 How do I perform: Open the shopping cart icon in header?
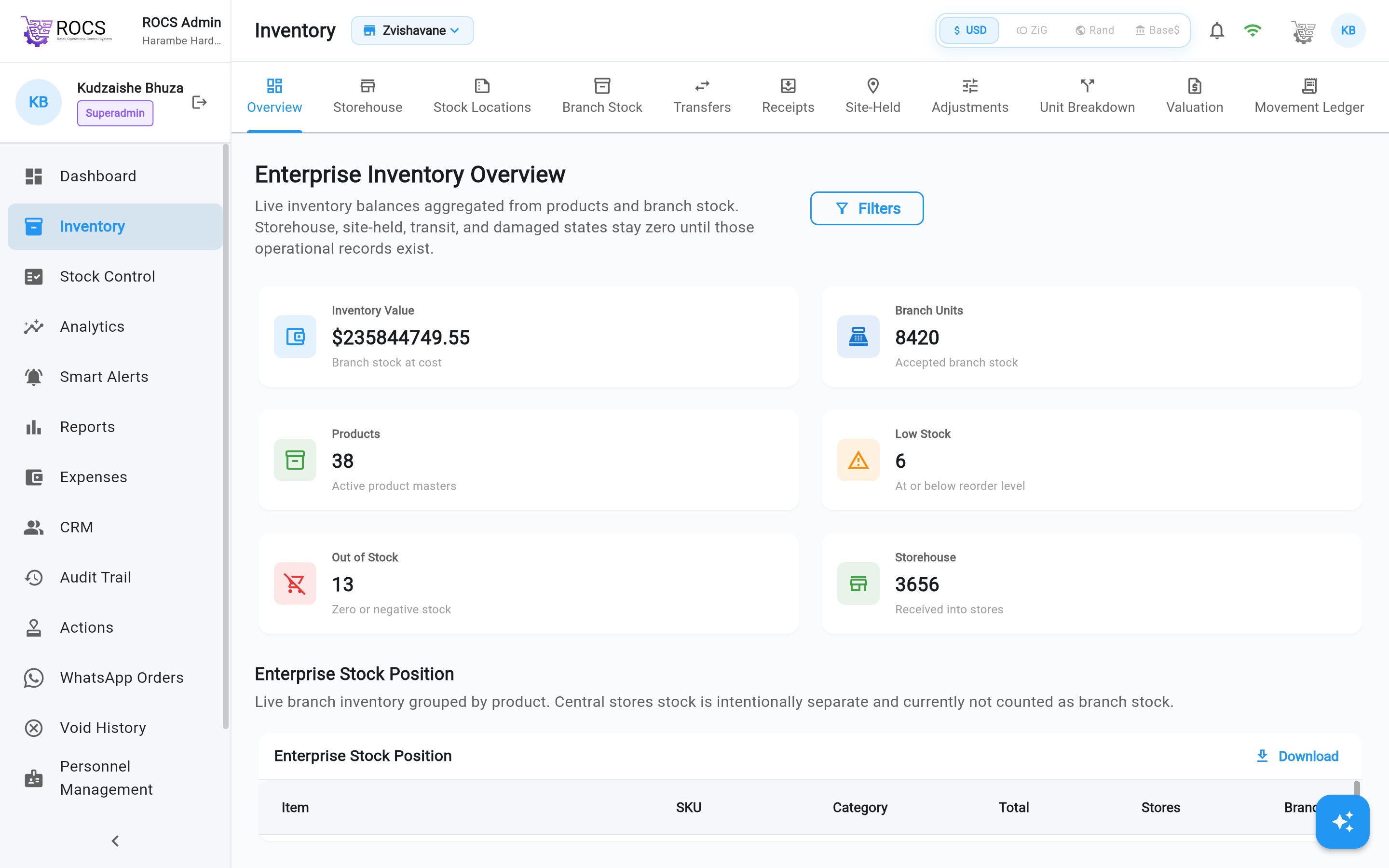pyautogui.click(x=1303, y=31)
